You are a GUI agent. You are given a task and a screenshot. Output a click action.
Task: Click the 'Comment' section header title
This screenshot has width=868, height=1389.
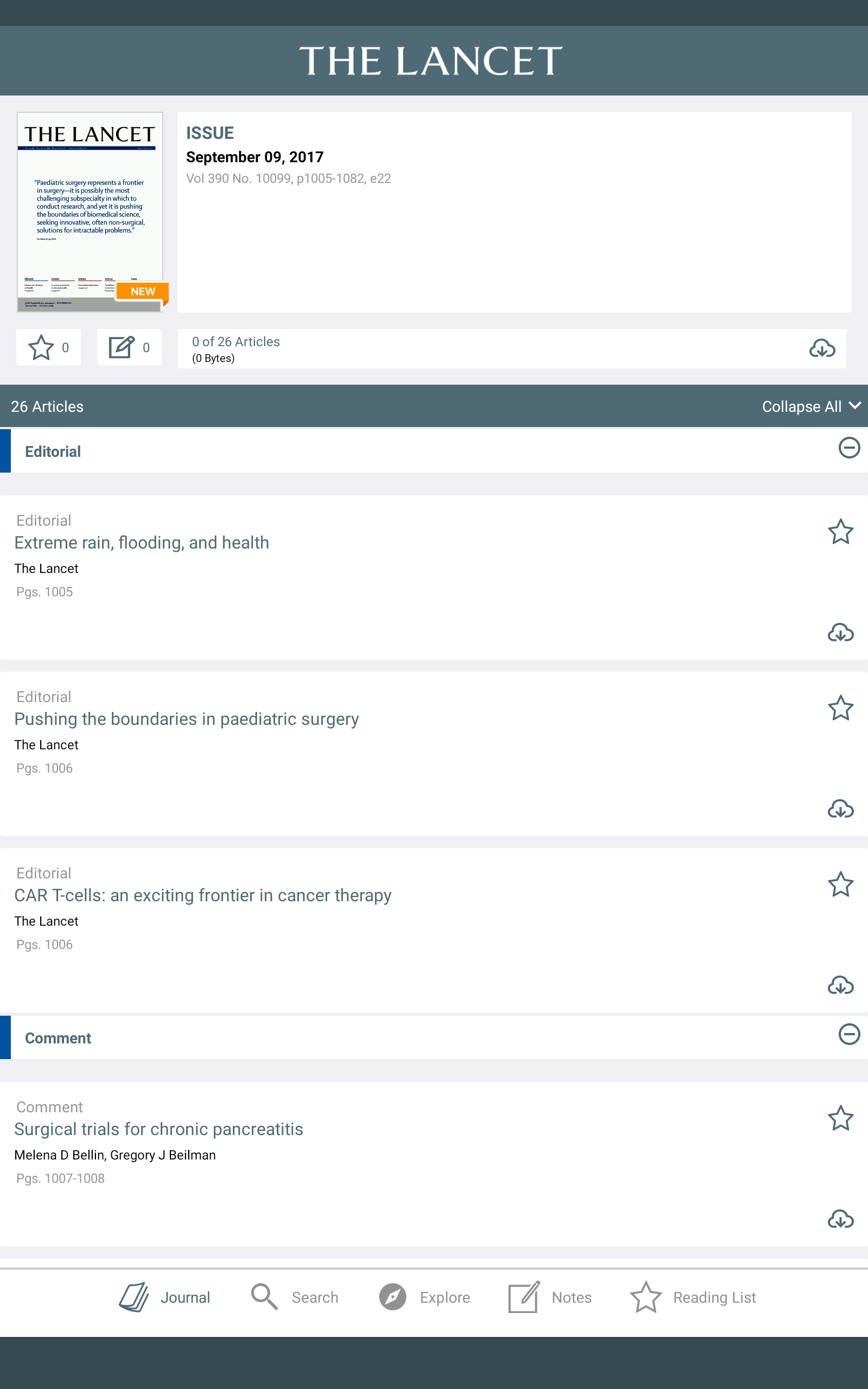[58, 1038]
